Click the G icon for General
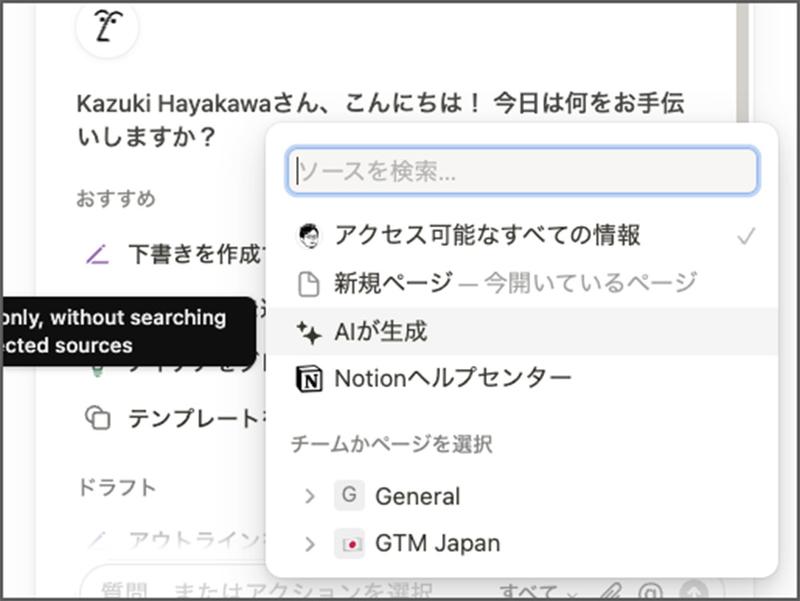The width and height of the screenshot is (800, 601). 349,495
